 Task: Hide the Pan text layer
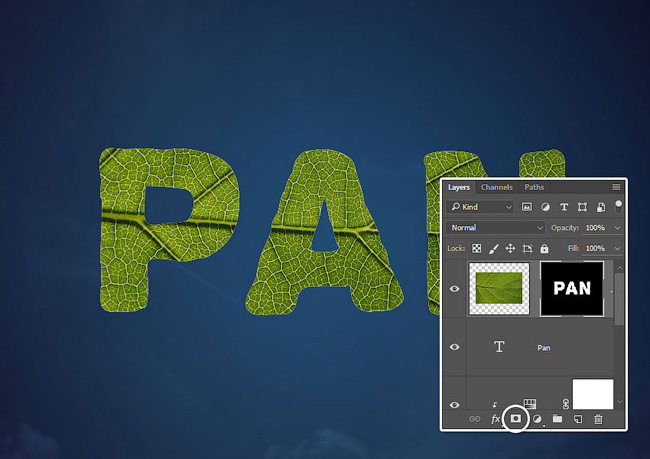pos(454,347)
